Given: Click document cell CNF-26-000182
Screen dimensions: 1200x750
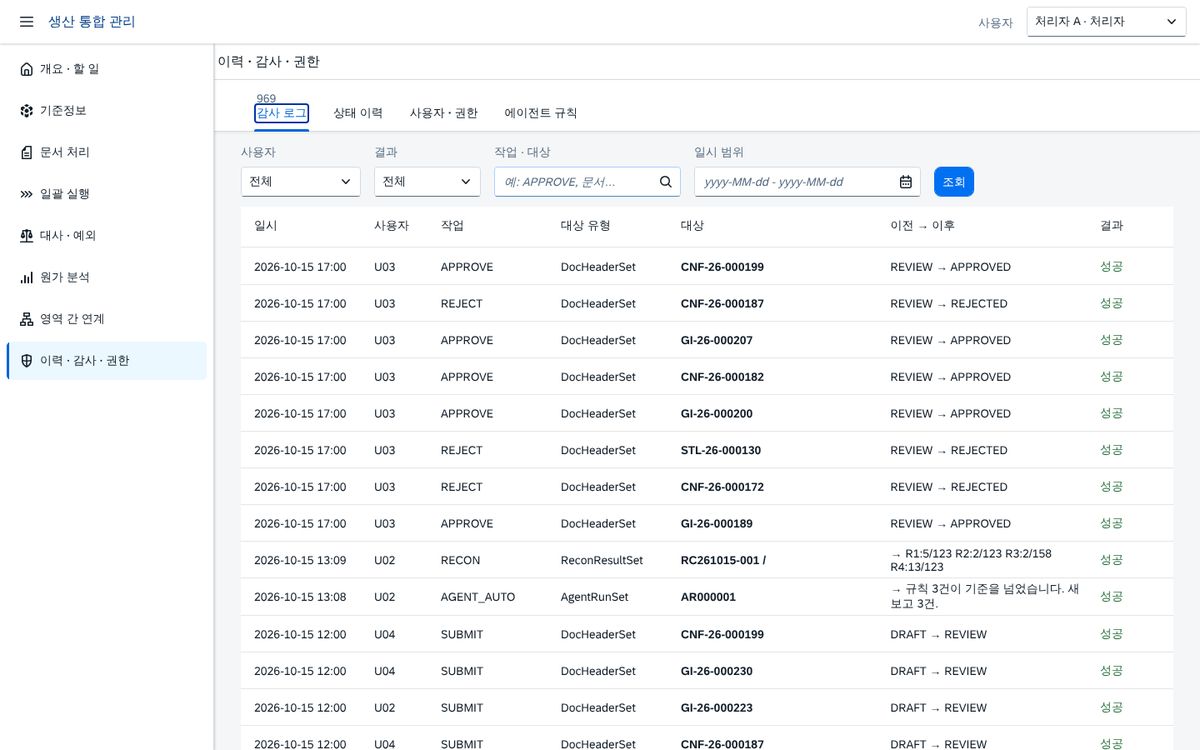Looking at the screenshot, I should click(722, 377).
